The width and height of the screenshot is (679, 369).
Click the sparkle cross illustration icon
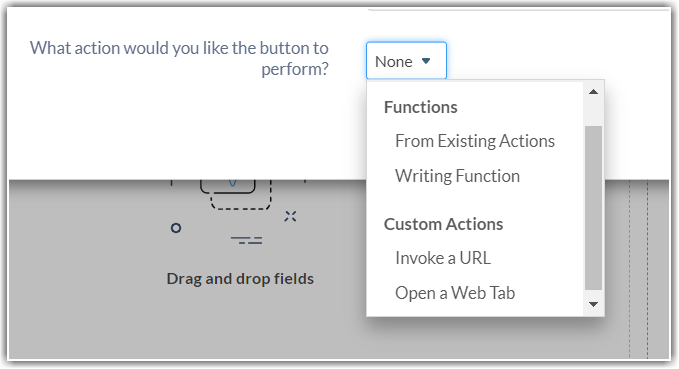(x=290, y=216)
